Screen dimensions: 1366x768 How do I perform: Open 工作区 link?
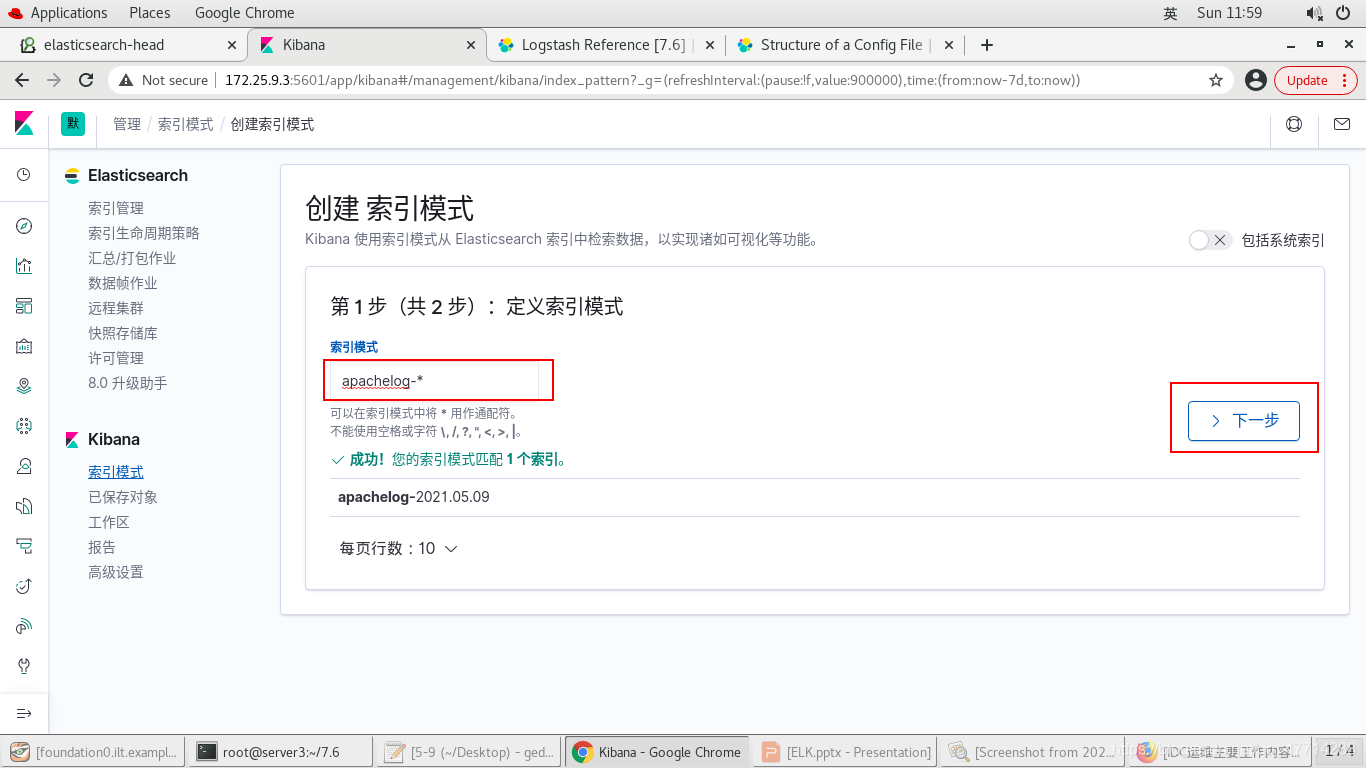109,522
